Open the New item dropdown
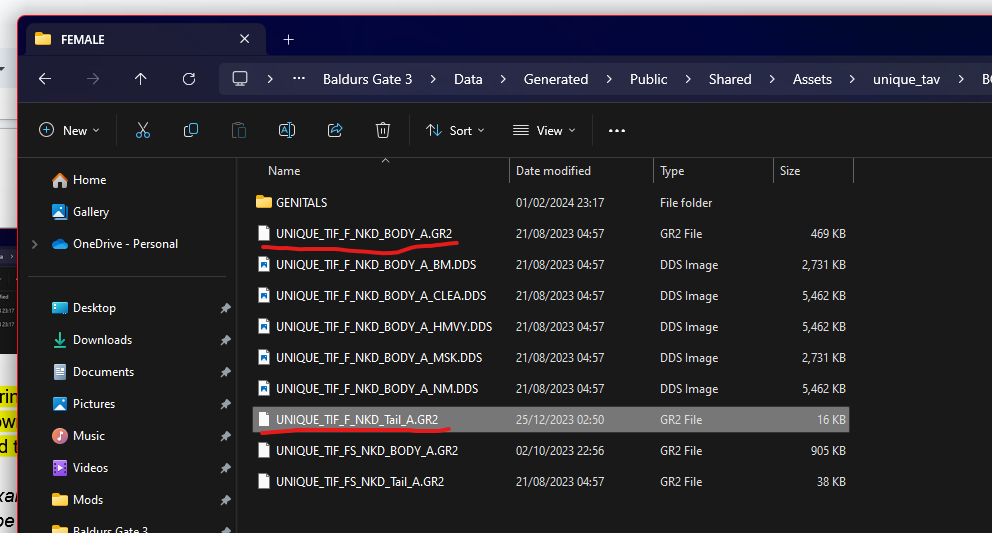Screen dimensions: 992x533 pyautogui.click(x=69, y=130)
